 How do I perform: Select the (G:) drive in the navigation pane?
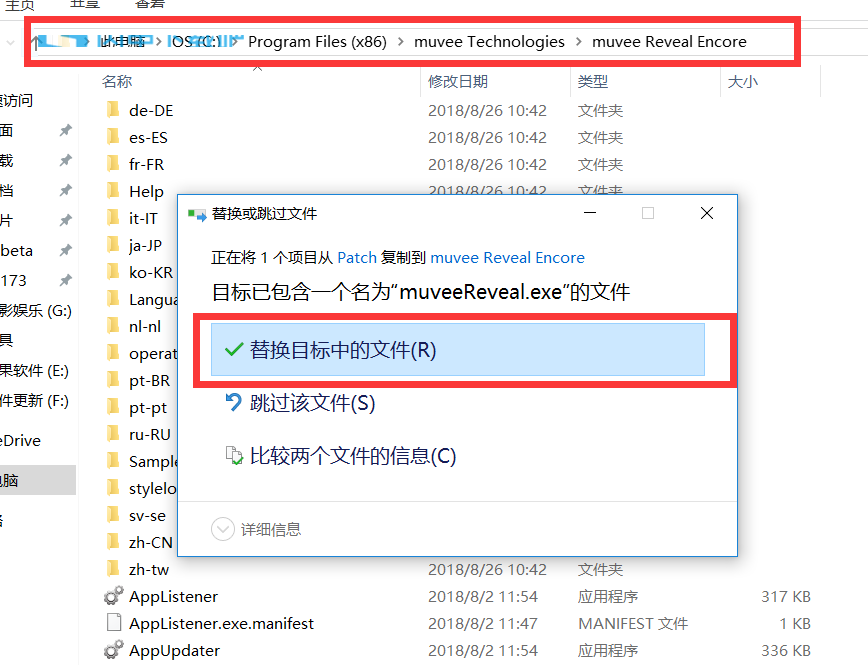point(36,311)
